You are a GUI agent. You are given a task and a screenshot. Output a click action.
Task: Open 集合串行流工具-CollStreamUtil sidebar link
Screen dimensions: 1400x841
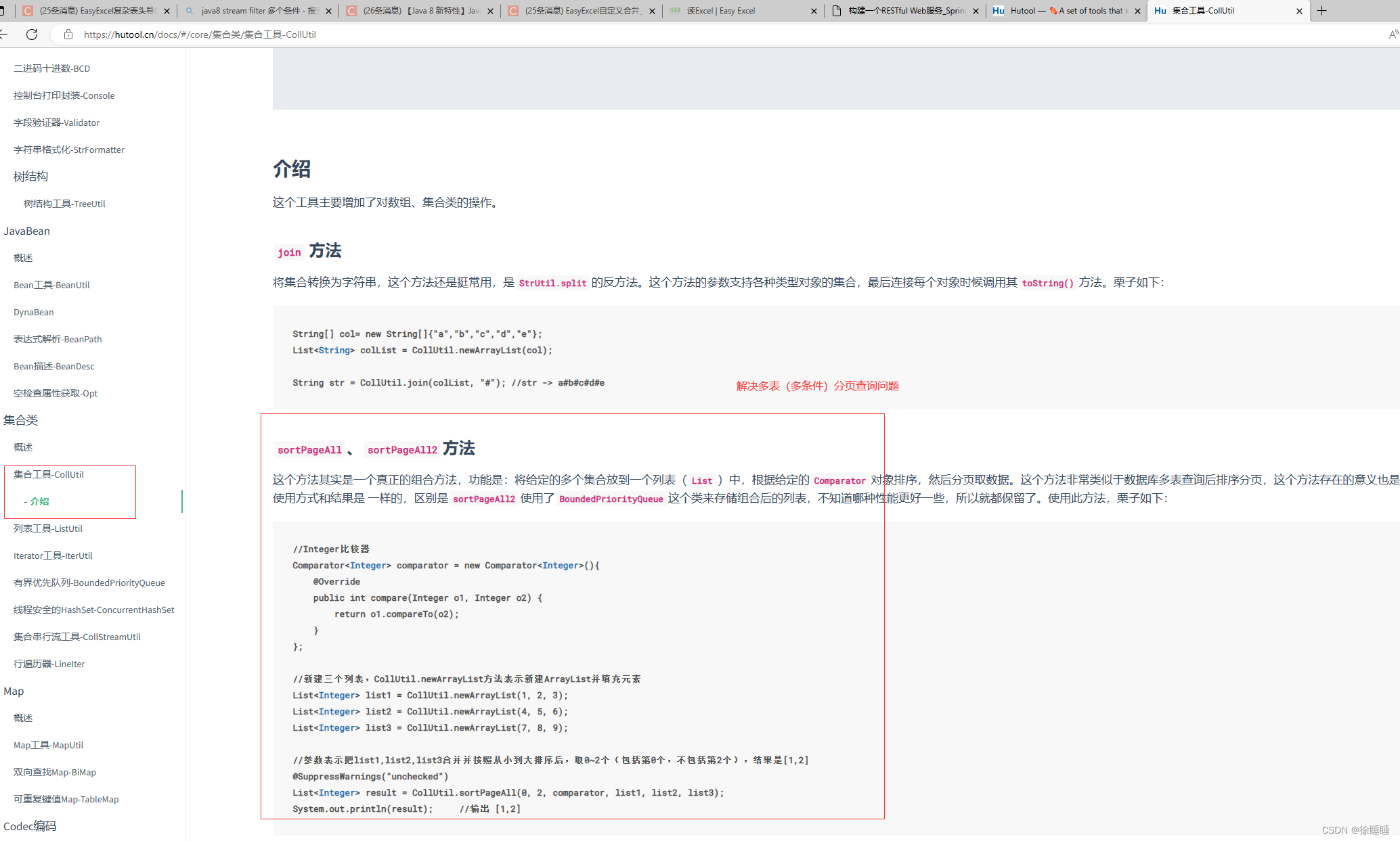pos(77,637)
